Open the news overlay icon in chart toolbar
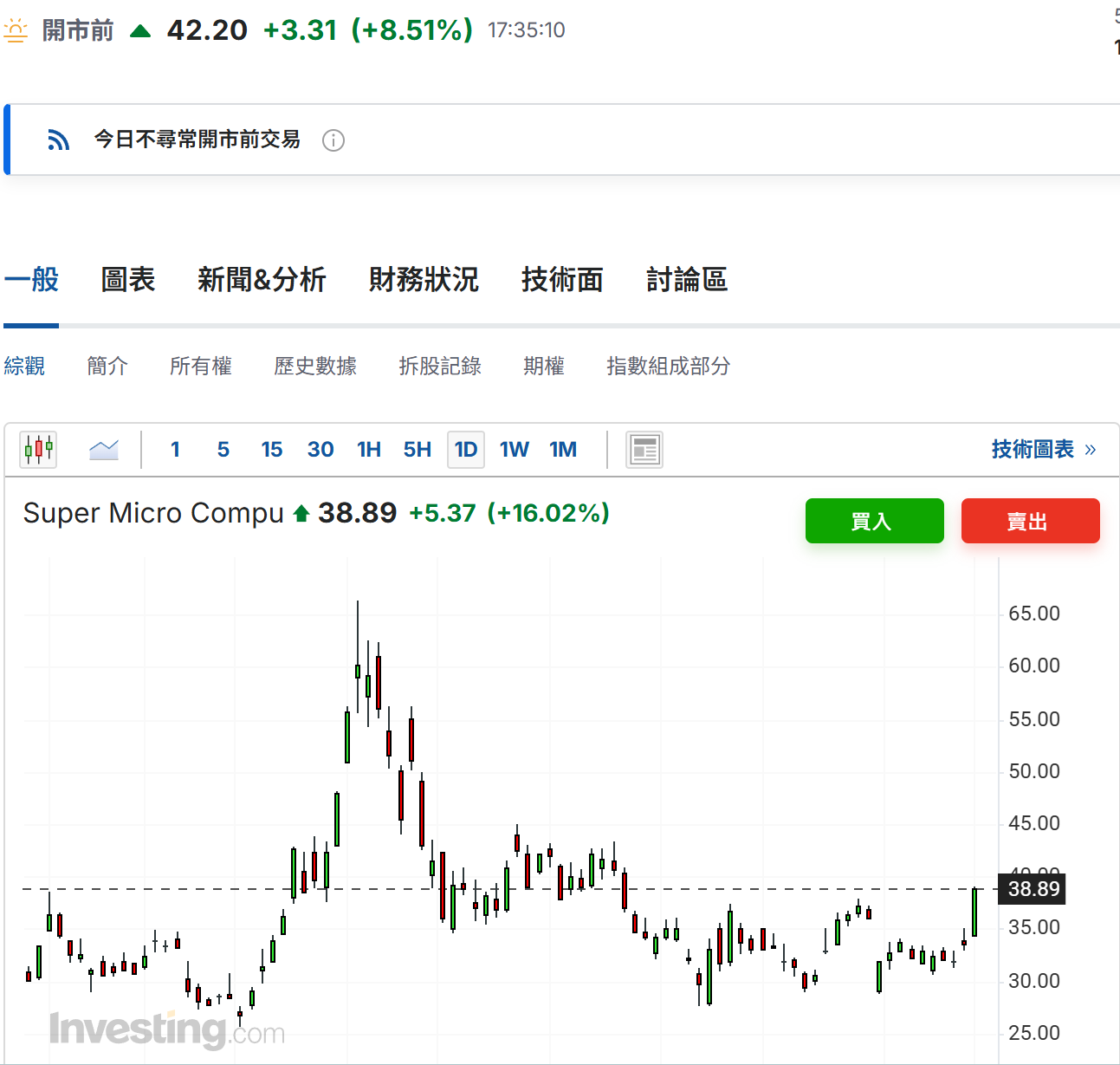The image size is (1120, 1065). point(644,450)
